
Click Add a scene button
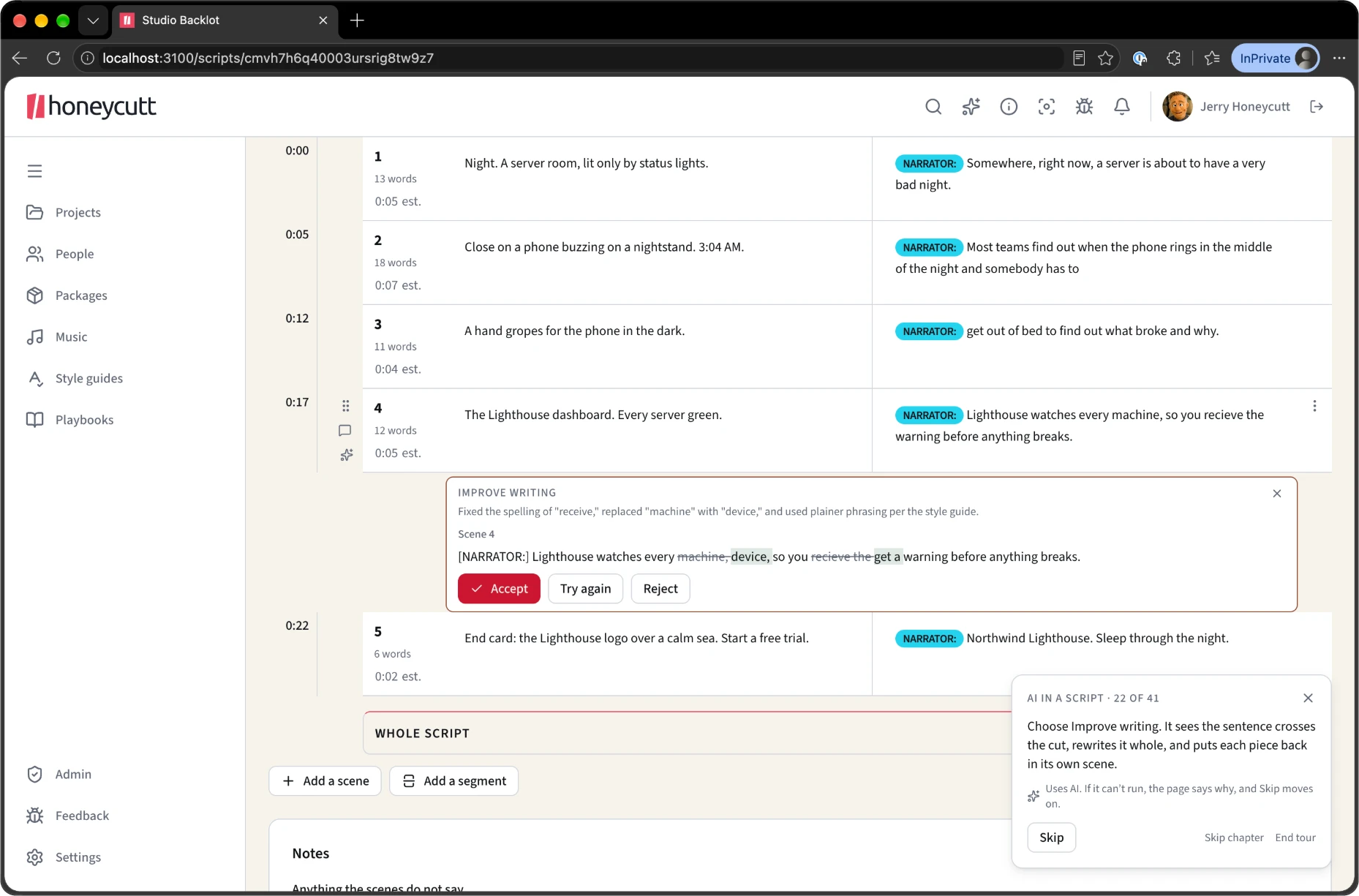[325, 781]
